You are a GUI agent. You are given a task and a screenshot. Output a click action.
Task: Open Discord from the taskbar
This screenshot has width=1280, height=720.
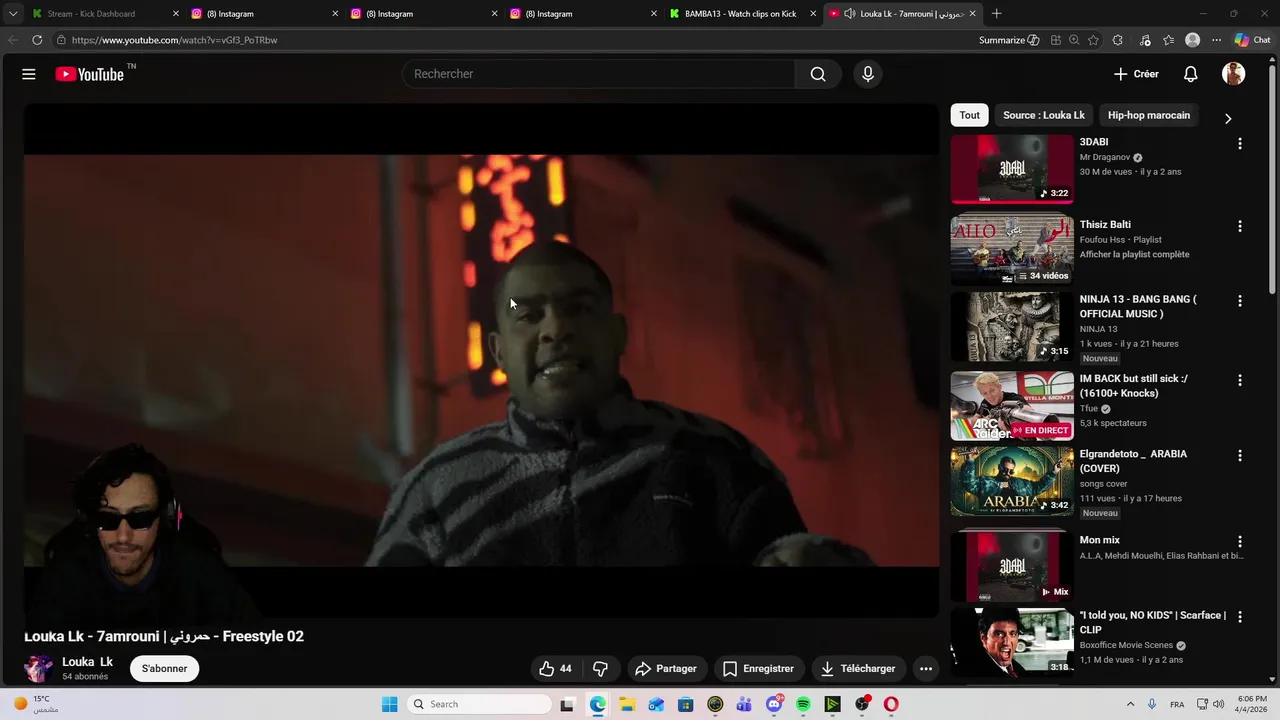point(773,704)
